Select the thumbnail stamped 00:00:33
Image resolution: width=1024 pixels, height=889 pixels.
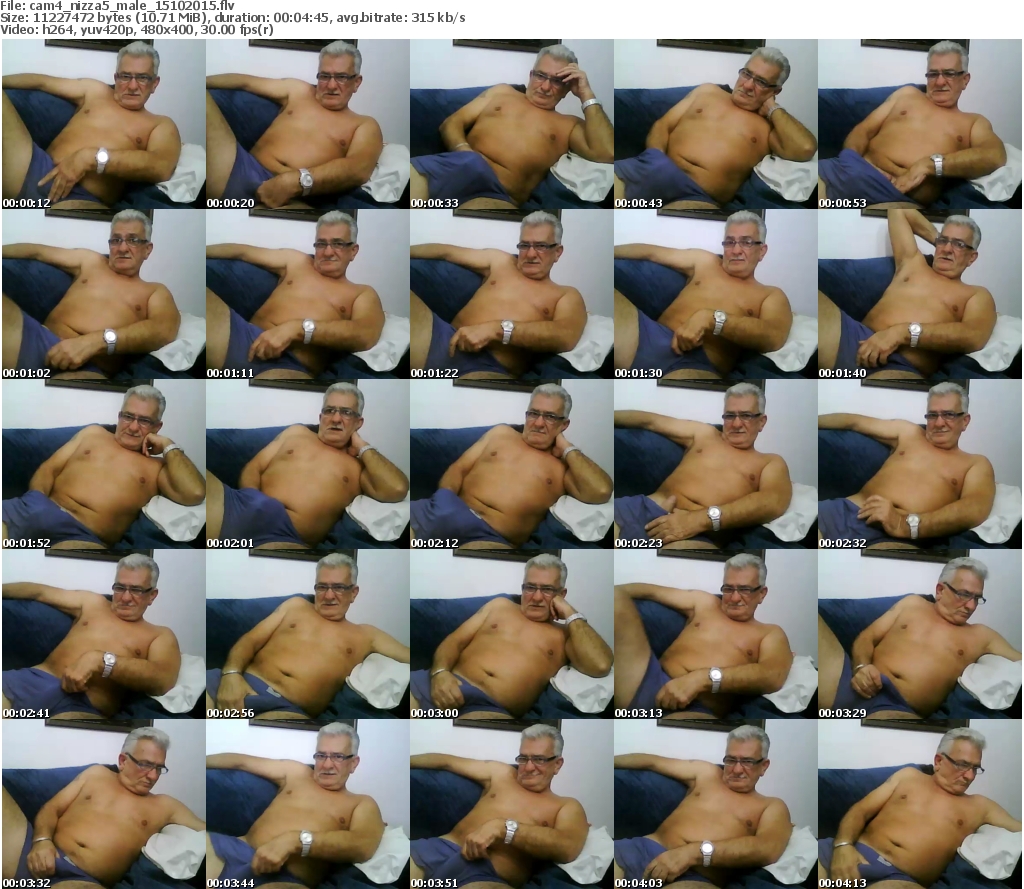(x=512, y=124)
